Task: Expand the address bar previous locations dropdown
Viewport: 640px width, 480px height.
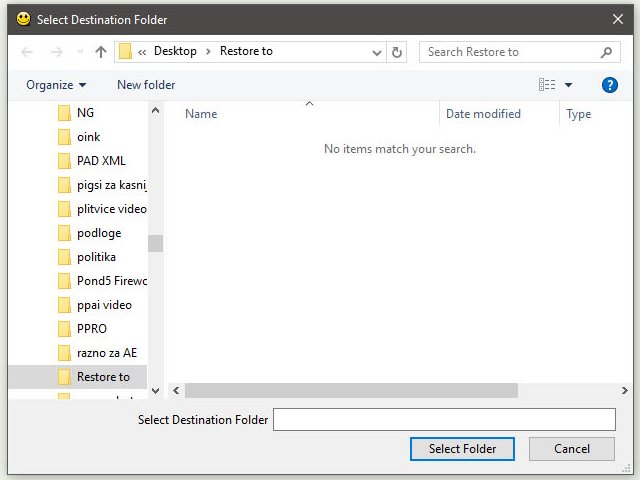Action: [x=376, y=52]
